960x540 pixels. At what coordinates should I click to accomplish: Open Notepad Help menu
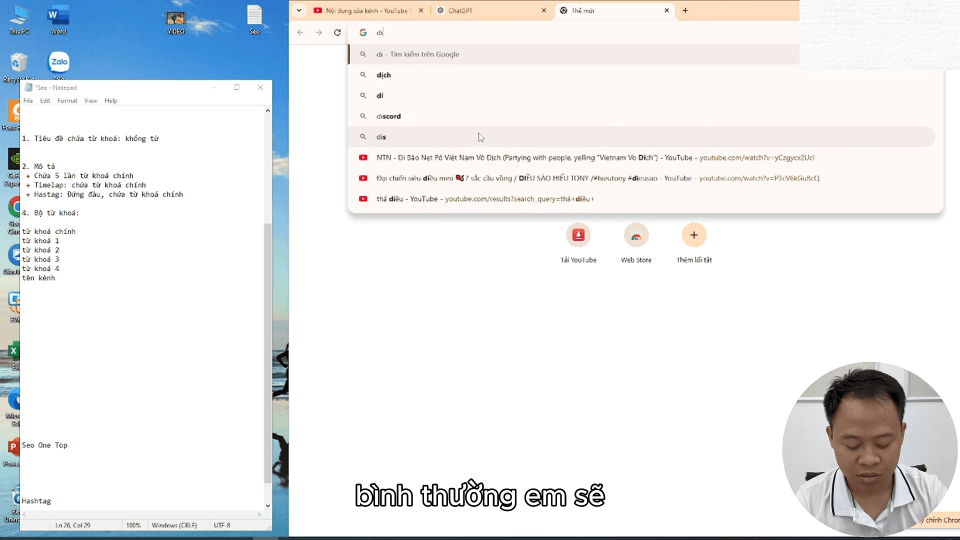pyautogui.click(x=111, y=101)
